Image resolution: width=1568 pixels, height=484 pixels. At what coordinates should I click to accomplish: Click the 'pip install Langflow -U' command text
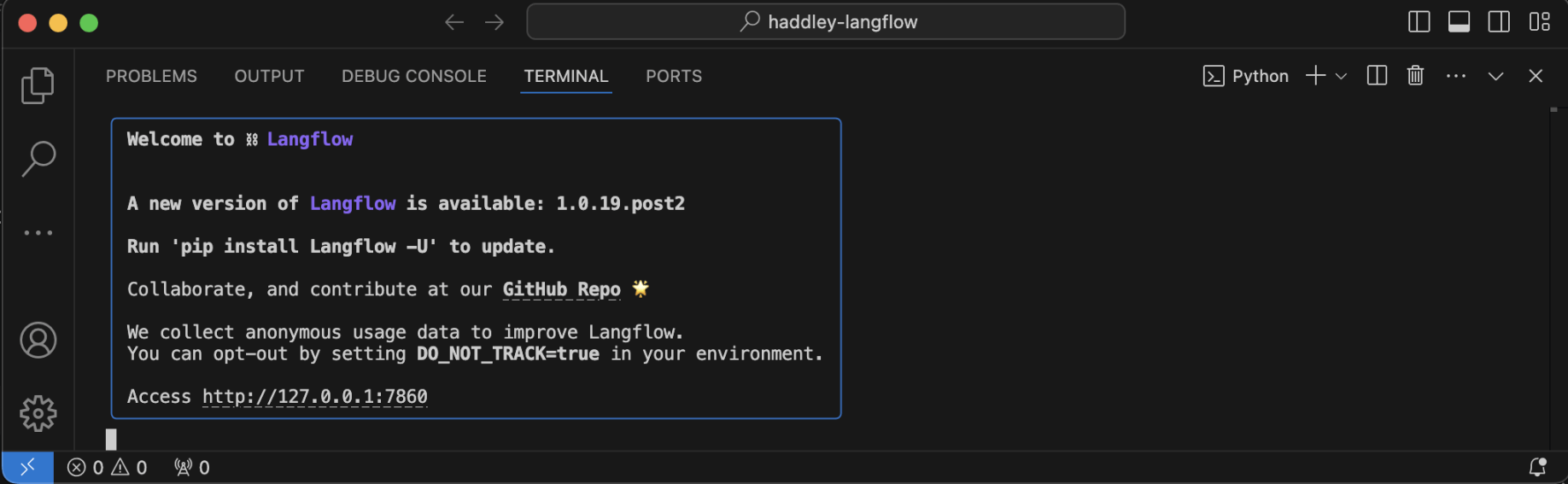304,247
